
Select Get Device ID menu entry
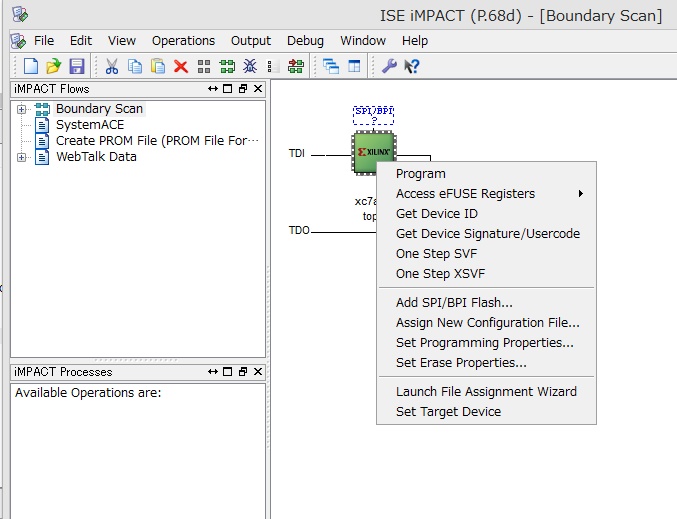[436, 214]
